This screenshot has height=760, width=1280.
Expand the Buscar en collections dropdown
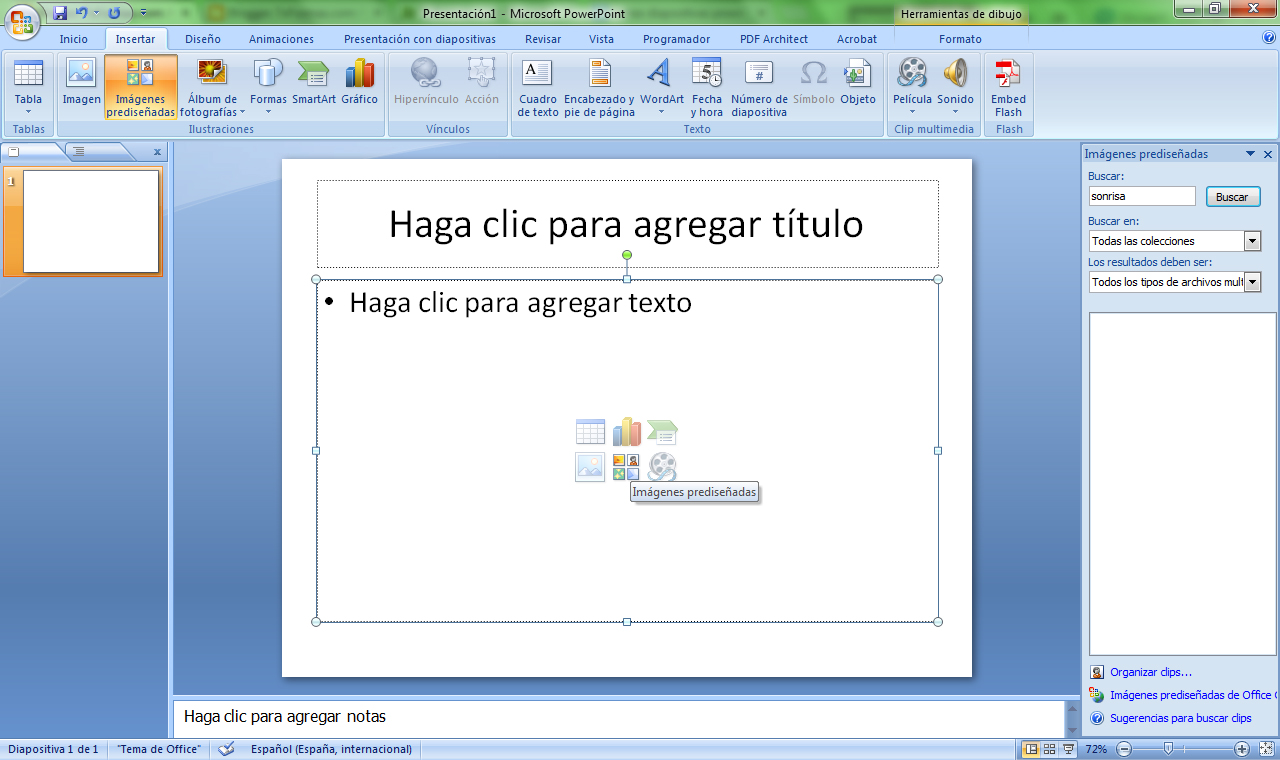pos(1252,241)
